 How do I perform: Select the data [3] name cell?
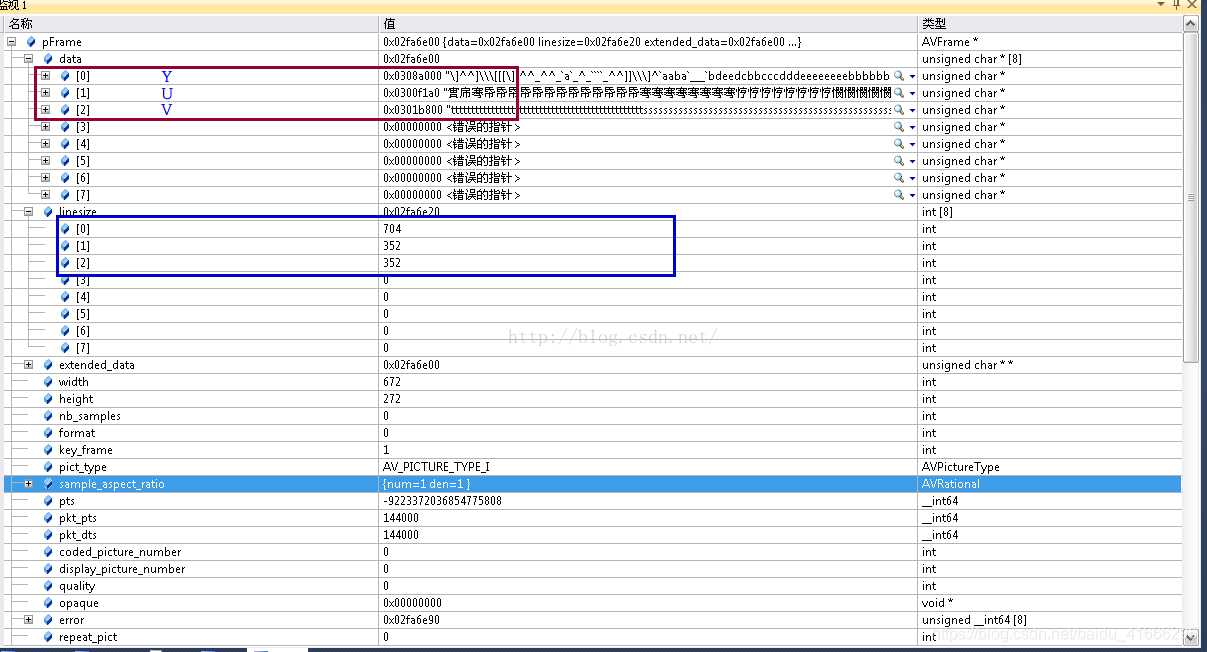tap(82, 127)
